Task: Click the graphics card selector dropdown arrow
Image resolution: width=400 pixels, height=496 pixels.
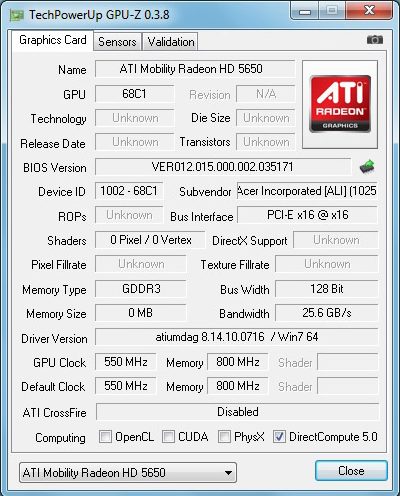Action: pos(228,473)
